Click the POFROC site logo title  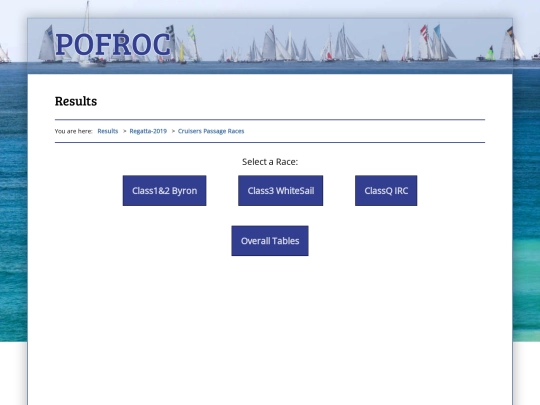tap(113, 44)
